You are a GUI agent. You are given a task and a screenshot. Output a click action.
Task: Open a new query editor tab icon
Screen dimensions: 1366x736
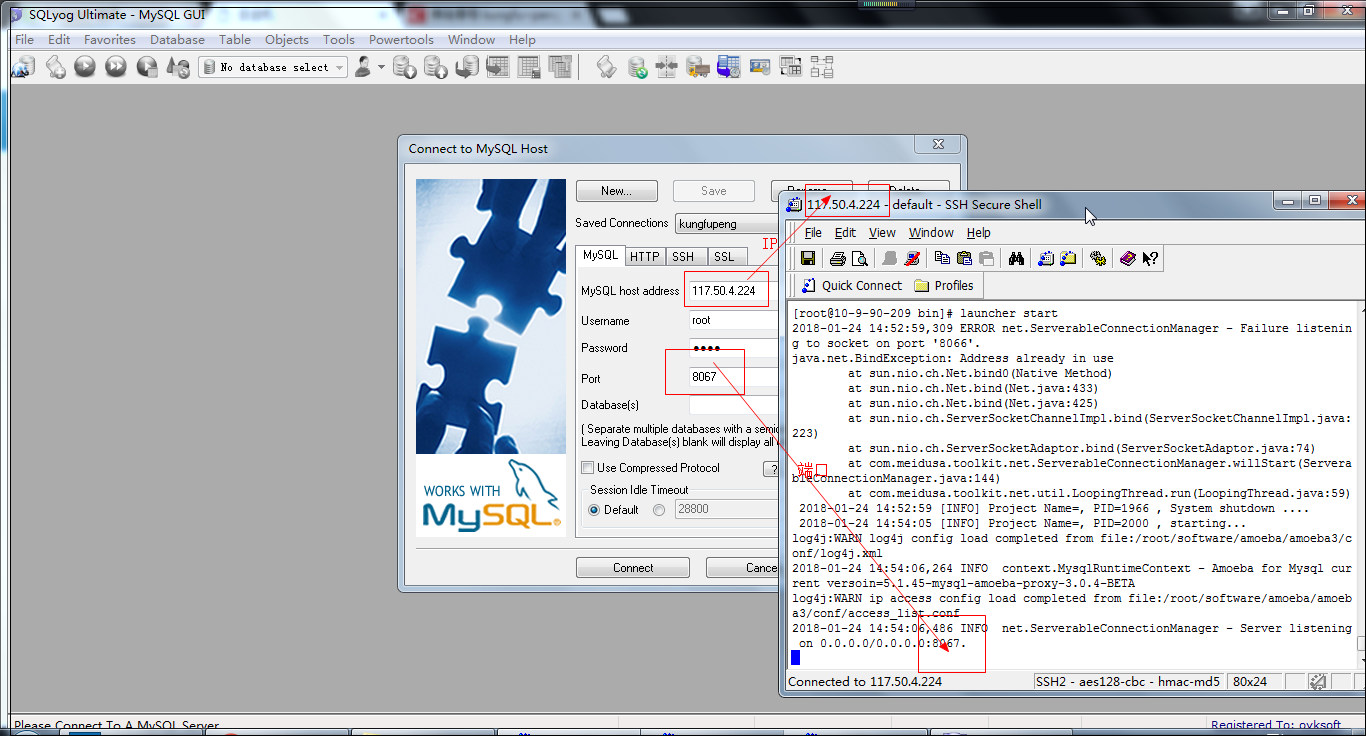click(x=56, y=67)
